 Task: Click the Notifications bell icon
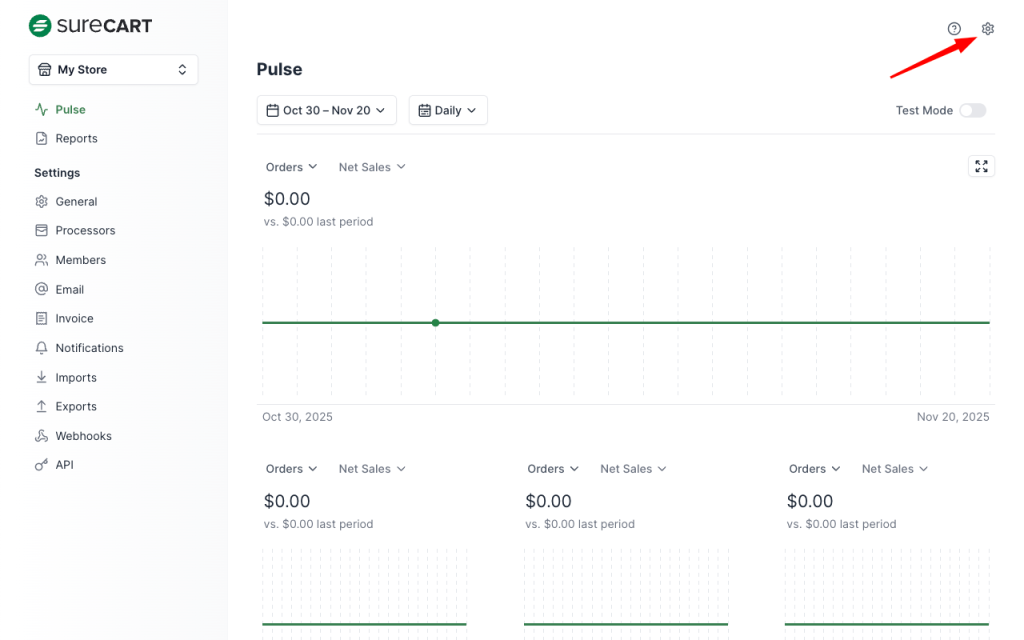(41, 348)
